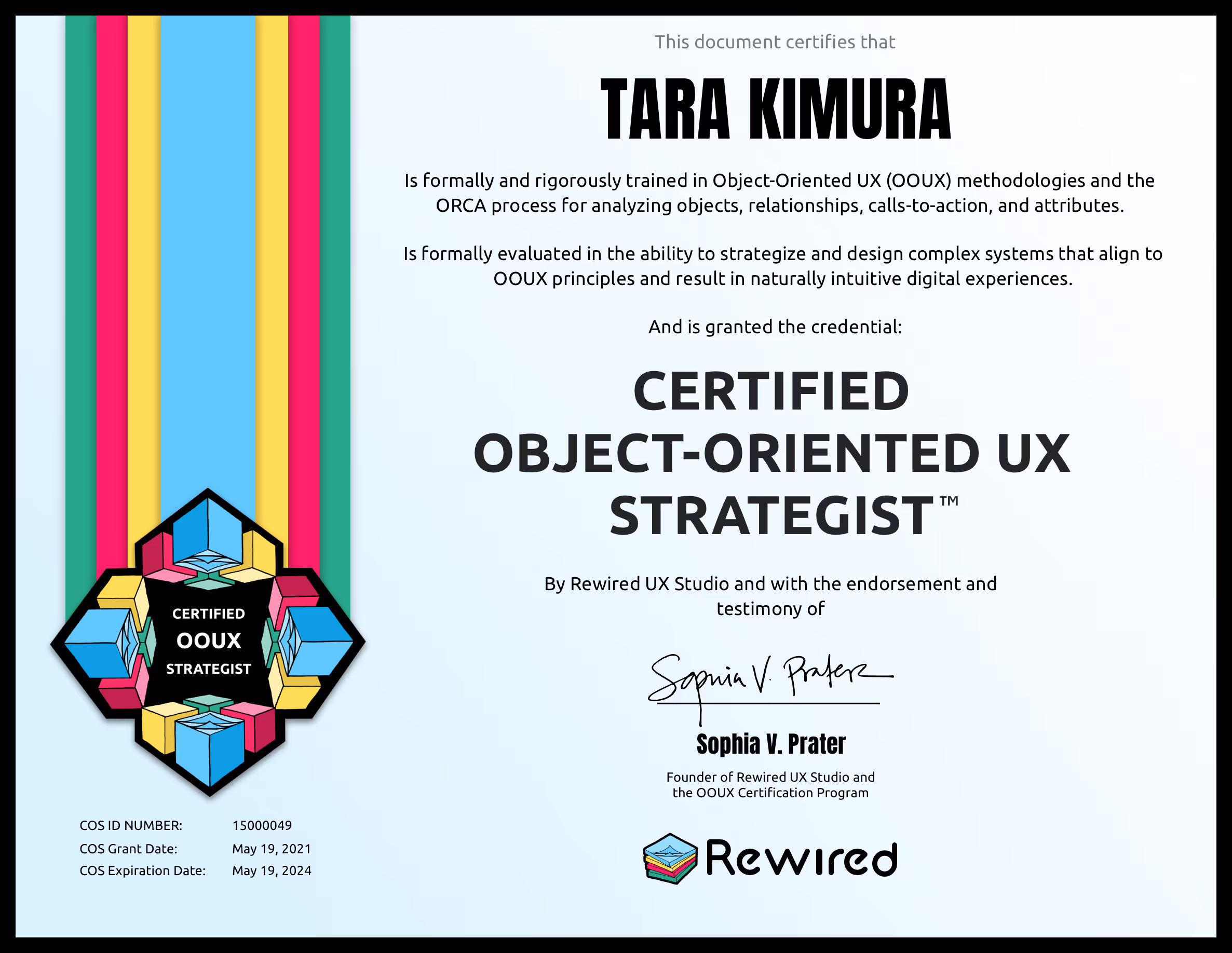Click 'By Rewired UX Studio and with' line
The width and height of the screenshot is (1232, 953).
click(x=770, y=583)
